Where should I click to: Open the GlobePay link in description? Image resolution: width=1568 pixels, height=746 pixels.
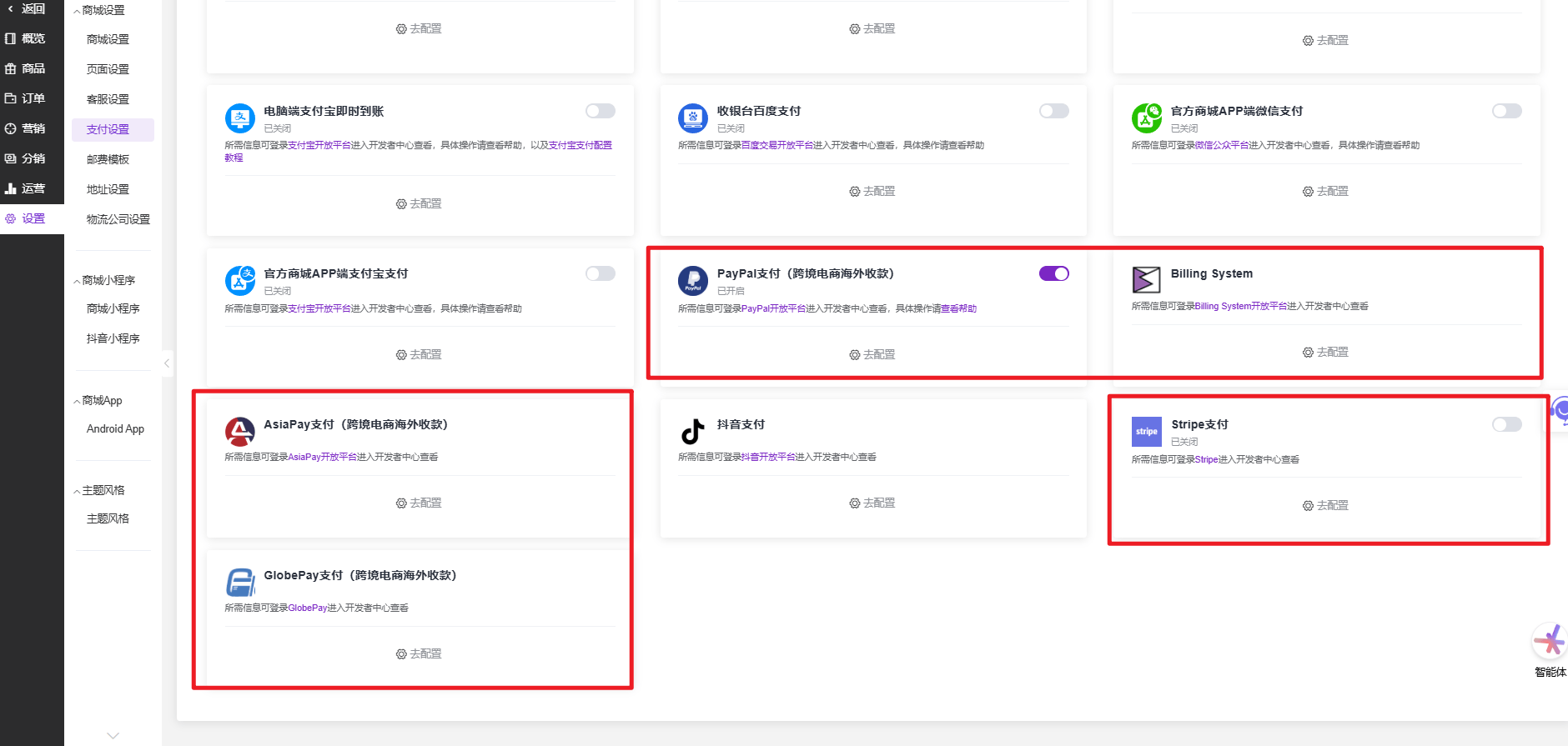pyautogui.click(x=308, y=608)
